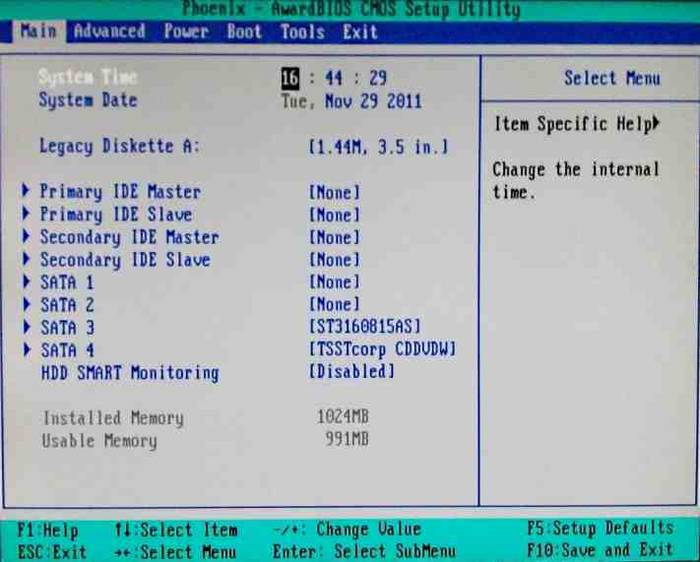Screen dimensions: 700x562
Task: Open the Advanced menu tab
Action: click(x=109, y=32)
